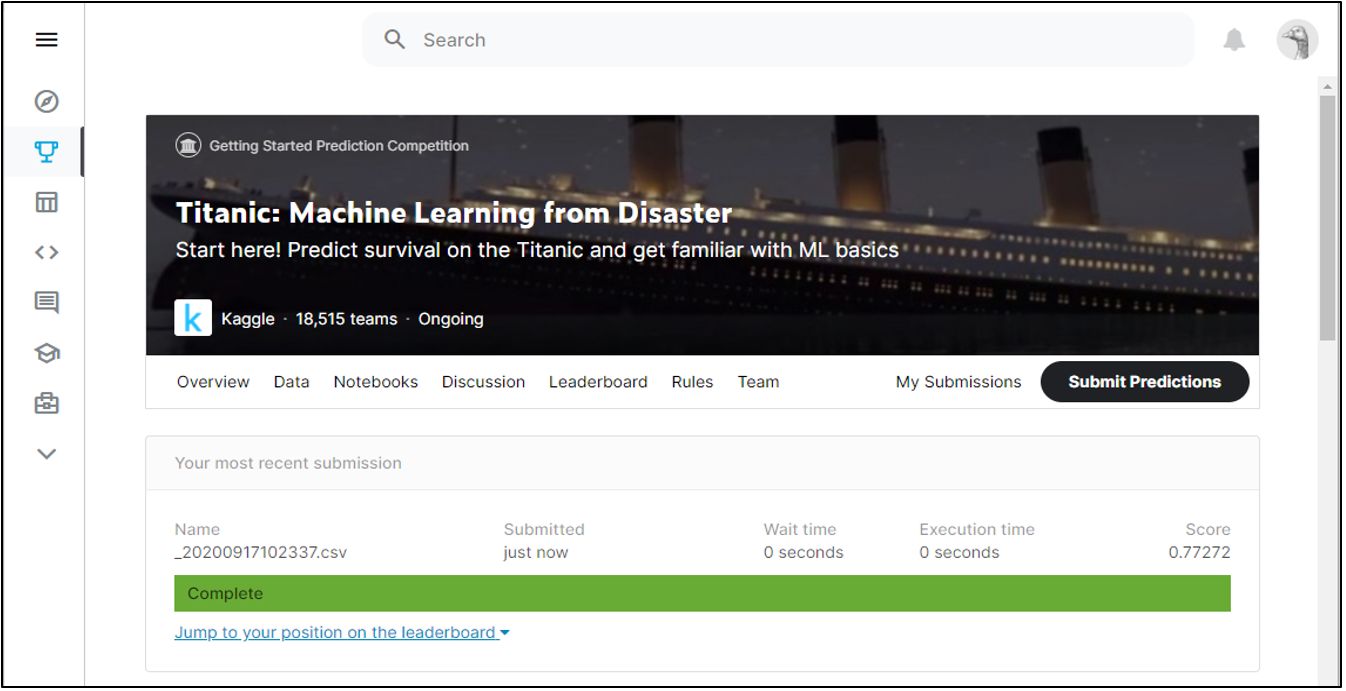Viewport: 1346px width, 691px height.
Task: Open Competitions via the trophy icon
Action: [46, 152]
